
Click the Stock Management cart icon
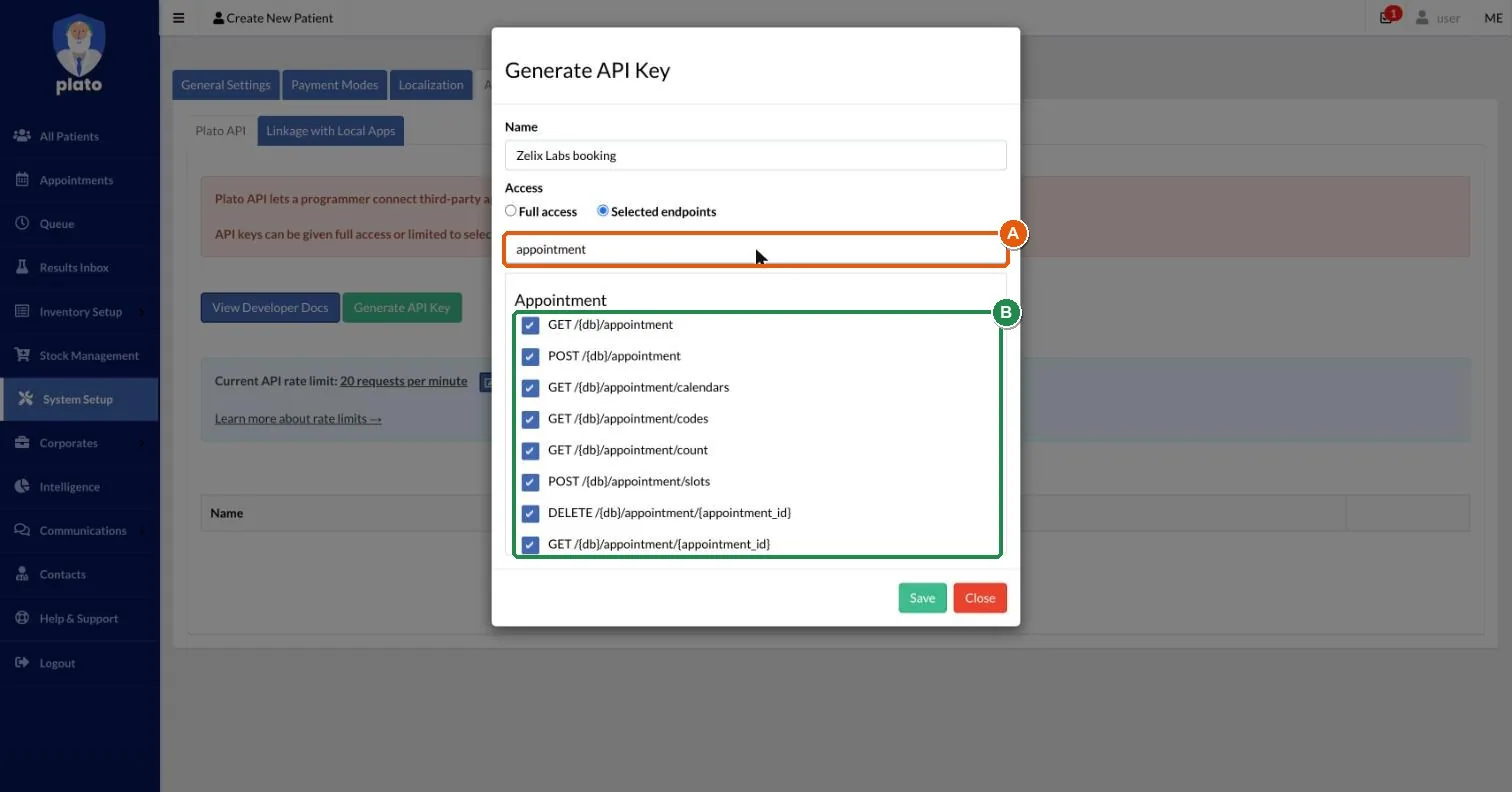click(22, 355)
